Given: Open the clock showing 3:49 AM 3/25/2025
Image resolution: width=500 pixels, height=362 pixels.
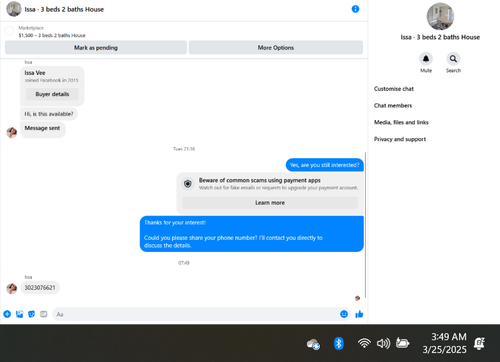Looking at the screenshot, I should pyautogui.click(x=445, y=343).
